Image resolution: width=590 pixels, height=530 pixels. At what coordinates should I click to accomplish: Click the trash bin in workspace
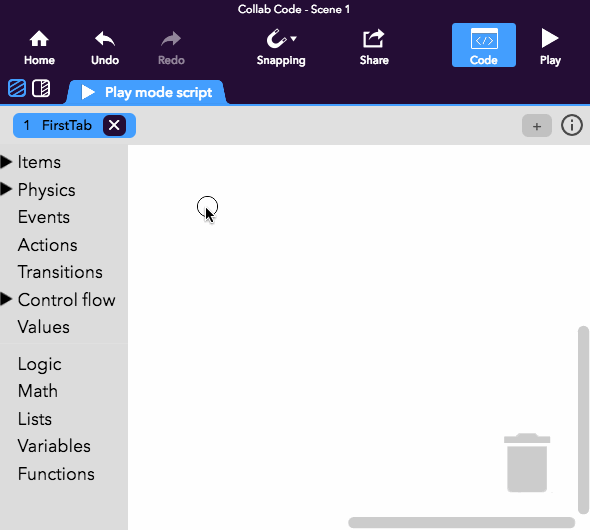(x=527, y=463)
